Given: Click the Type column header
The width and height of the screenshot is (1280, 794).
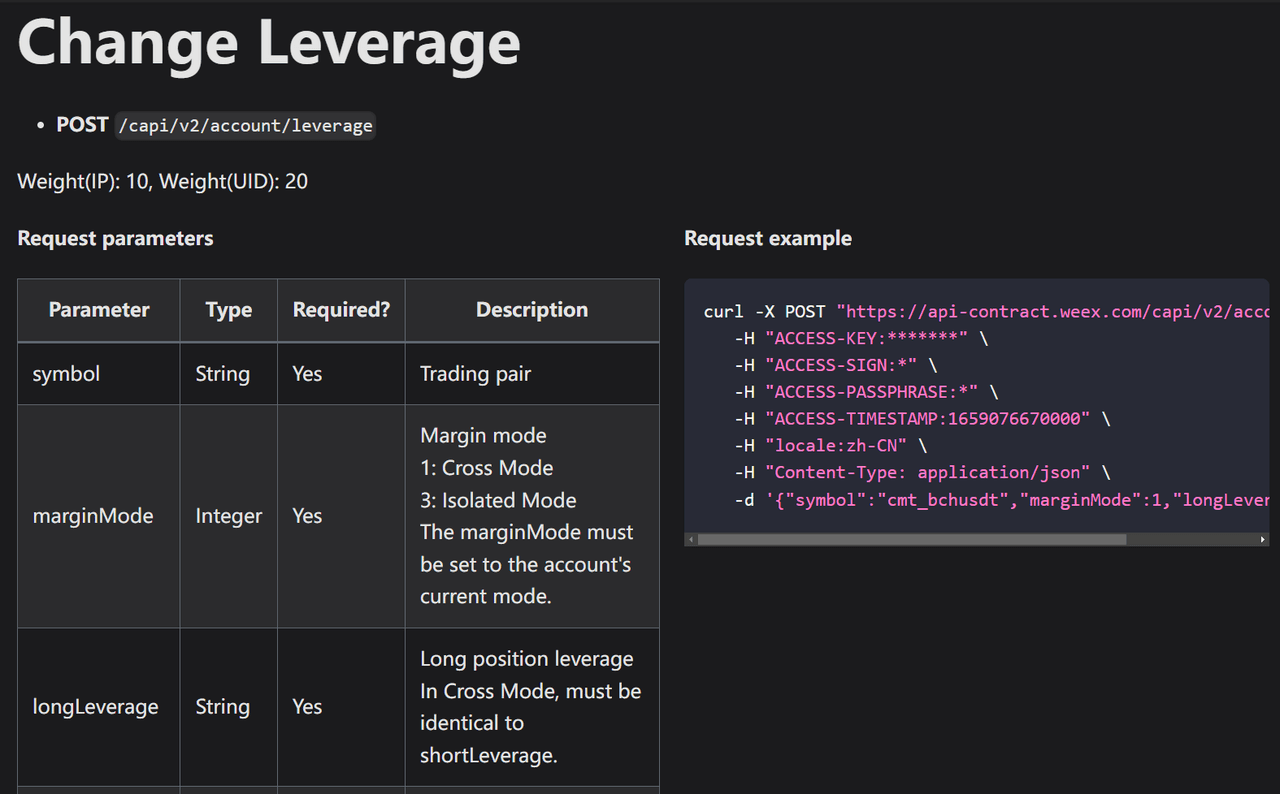Looking at the screenshot, I should click(x=228, y=309).
